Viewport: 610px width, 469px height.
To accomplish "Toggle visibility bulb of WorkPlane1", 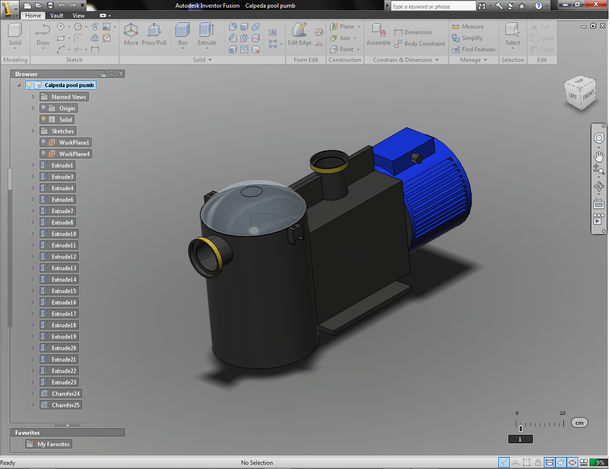I will click(x=44, y=142).
